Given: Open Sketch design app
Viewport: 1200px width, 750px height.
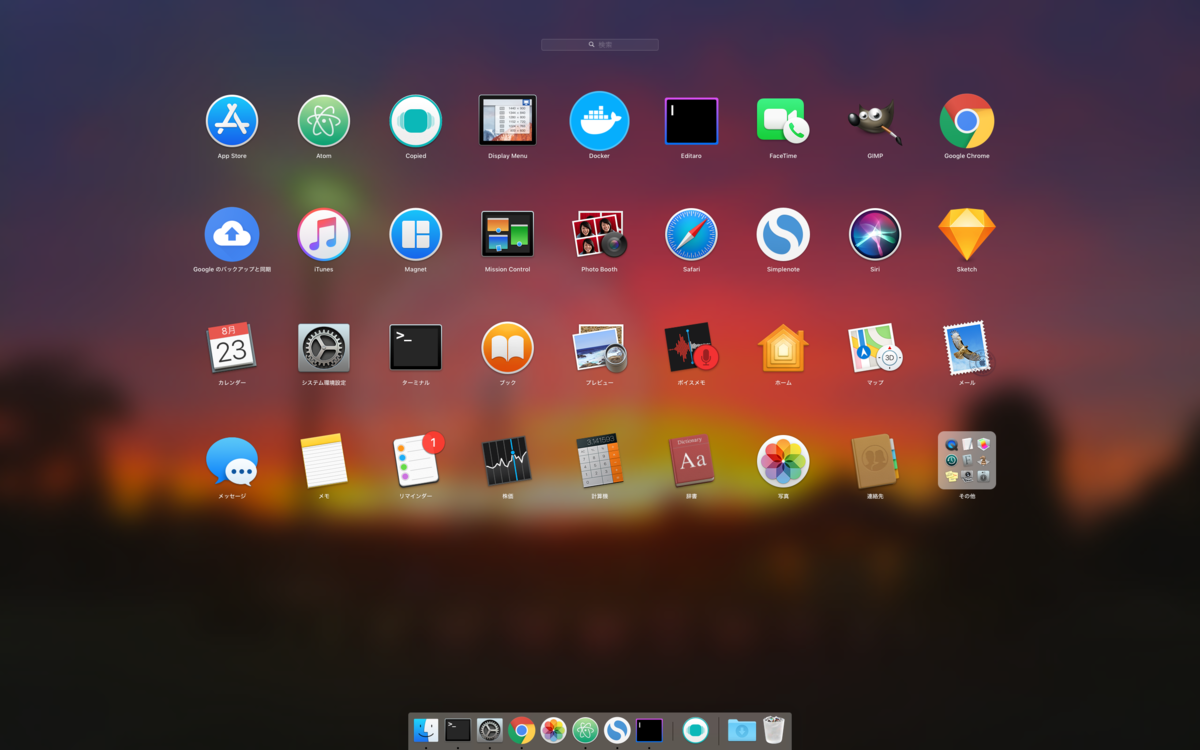Looking at the screenshot, I should pos(967,235).
